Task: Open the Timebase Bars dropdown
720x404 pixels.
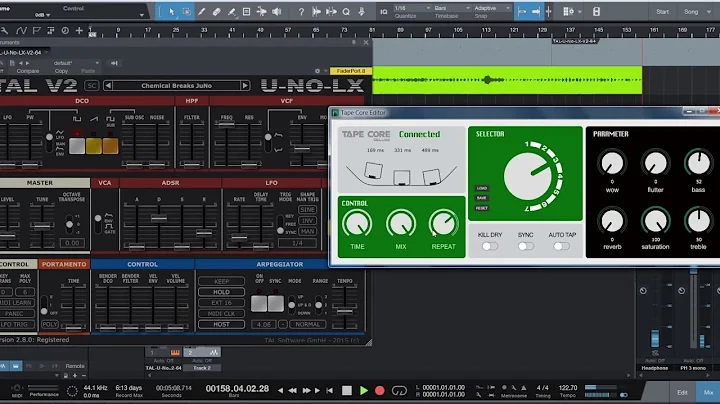Action: [452, 8]
